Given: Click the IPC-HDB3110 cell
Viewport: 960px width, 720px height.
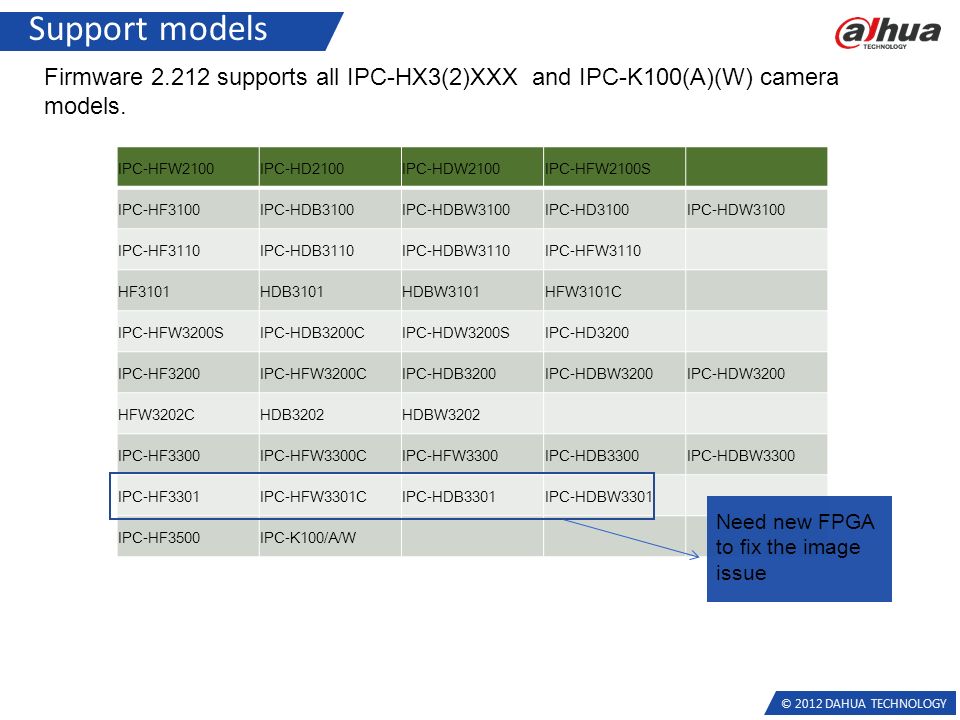Looking at the screenshot, I should click(x=330, y=250).
